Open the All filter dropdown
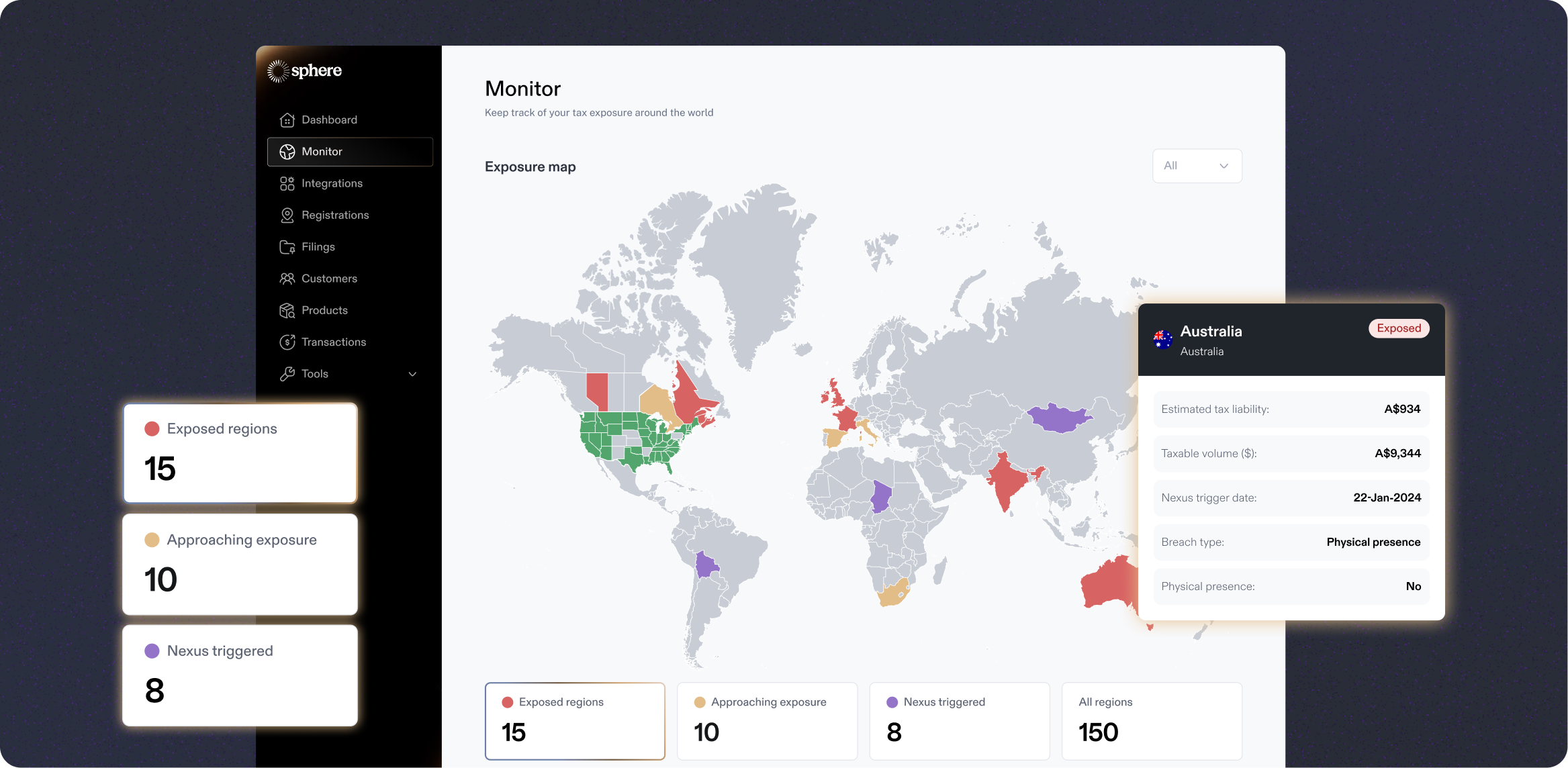Viewport: 1568px width, 768px height. click(1197, 166)
